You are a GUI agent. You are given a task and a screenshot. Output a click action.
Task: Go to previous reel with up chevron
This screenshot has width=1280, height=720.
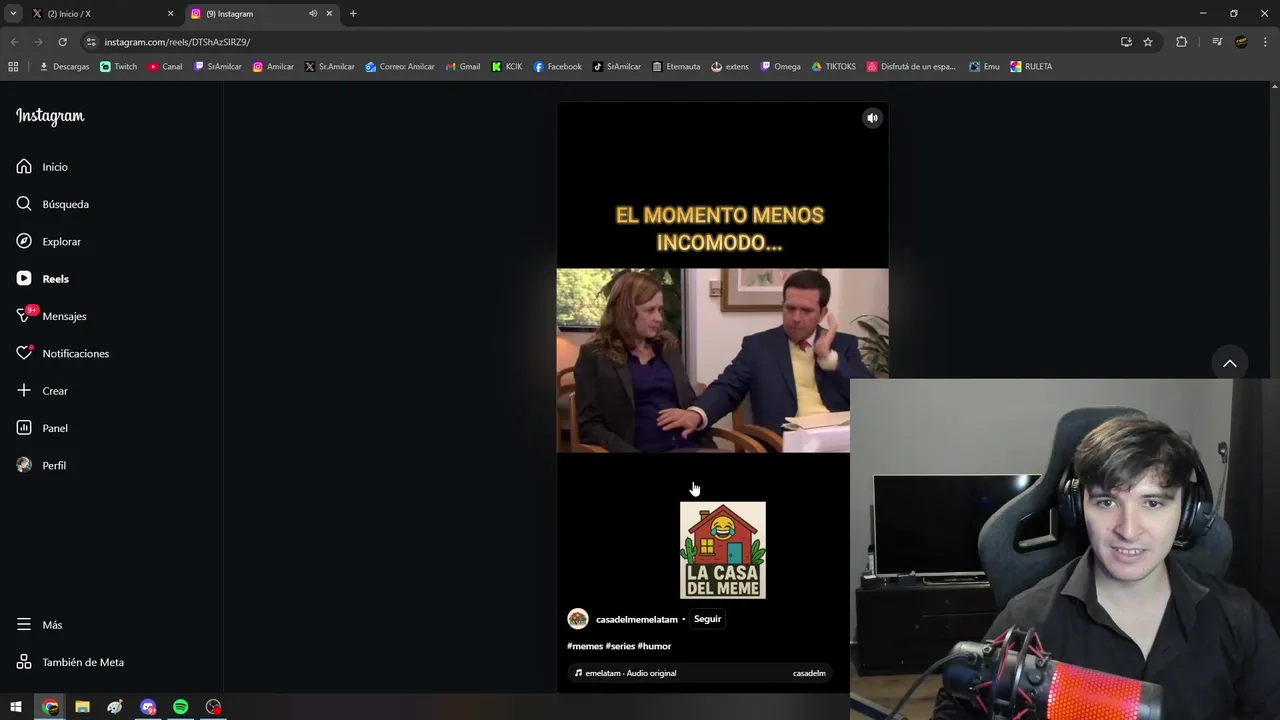point(1230,364)
